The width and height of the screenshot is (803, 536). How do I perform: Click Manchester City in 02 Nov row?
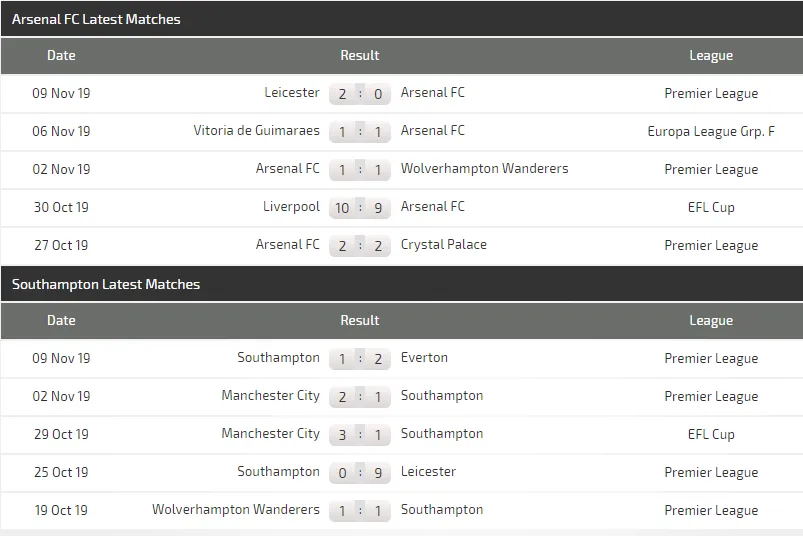pos(270,396)
